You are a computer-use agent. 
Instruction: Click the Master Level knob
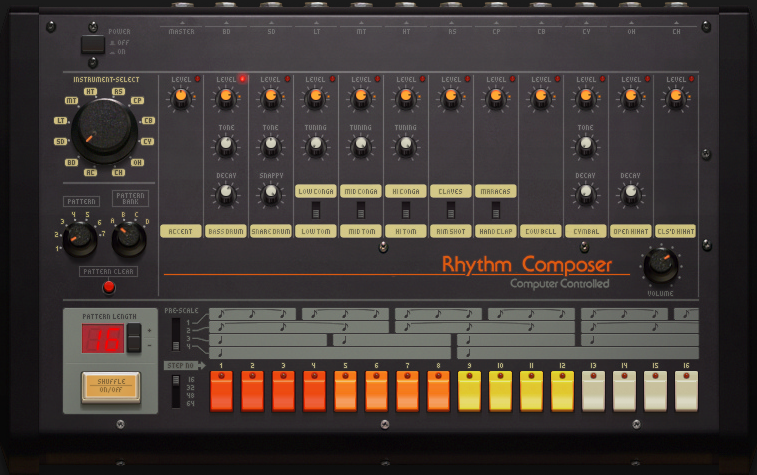181,98
